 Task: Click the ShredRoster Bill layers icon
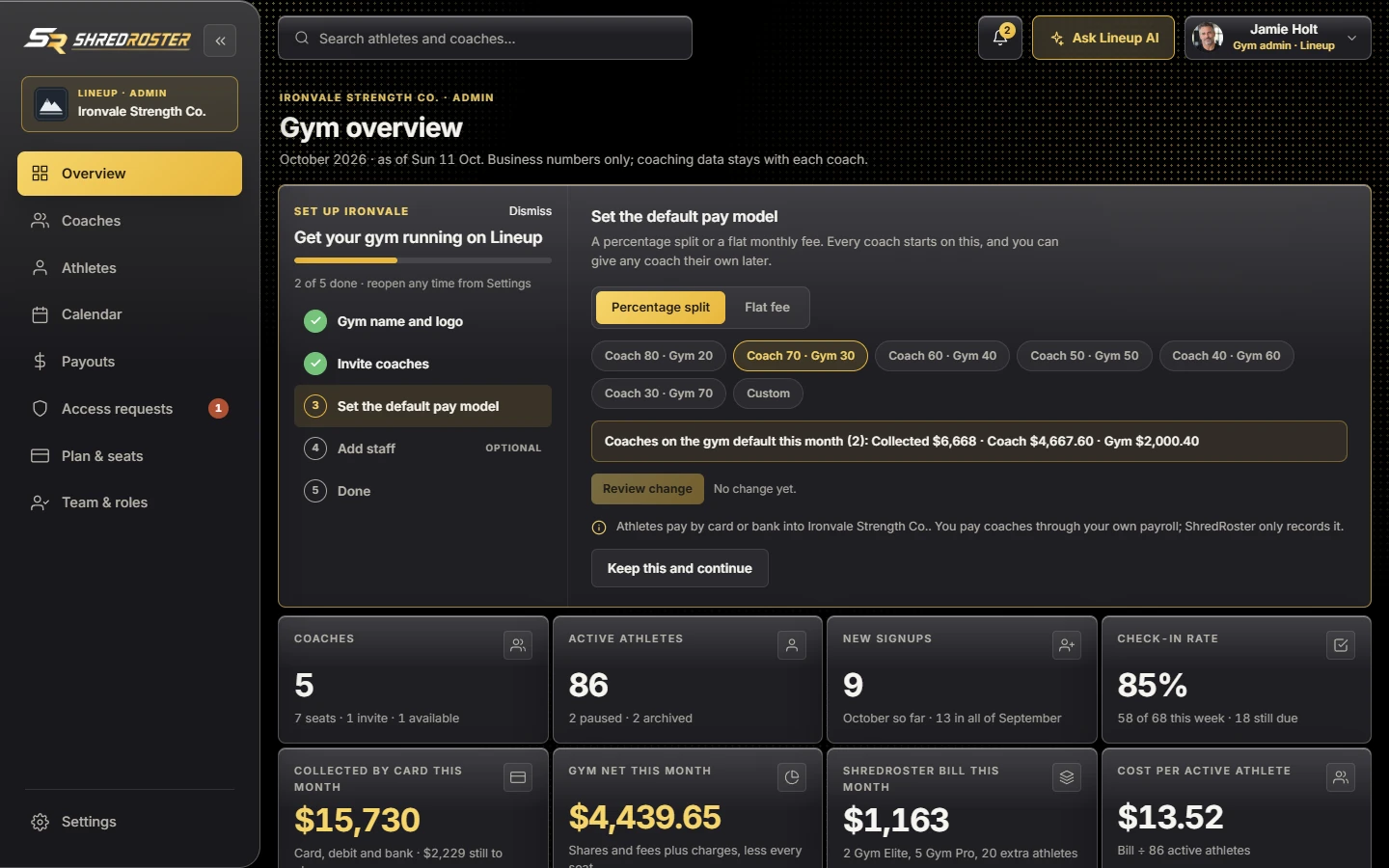pos(1067,777)
